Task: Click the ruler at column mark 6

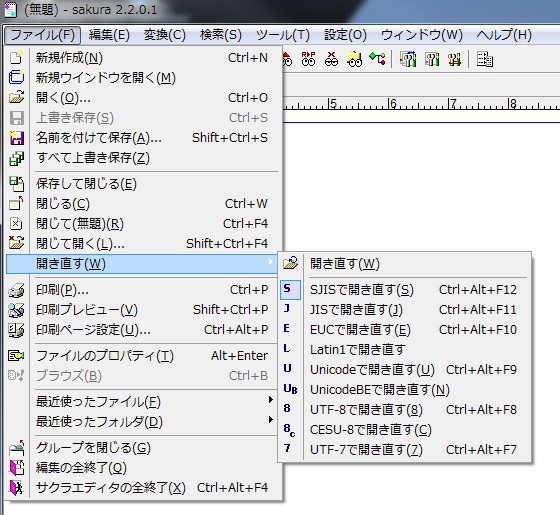Action: click(x=393, y=104)
